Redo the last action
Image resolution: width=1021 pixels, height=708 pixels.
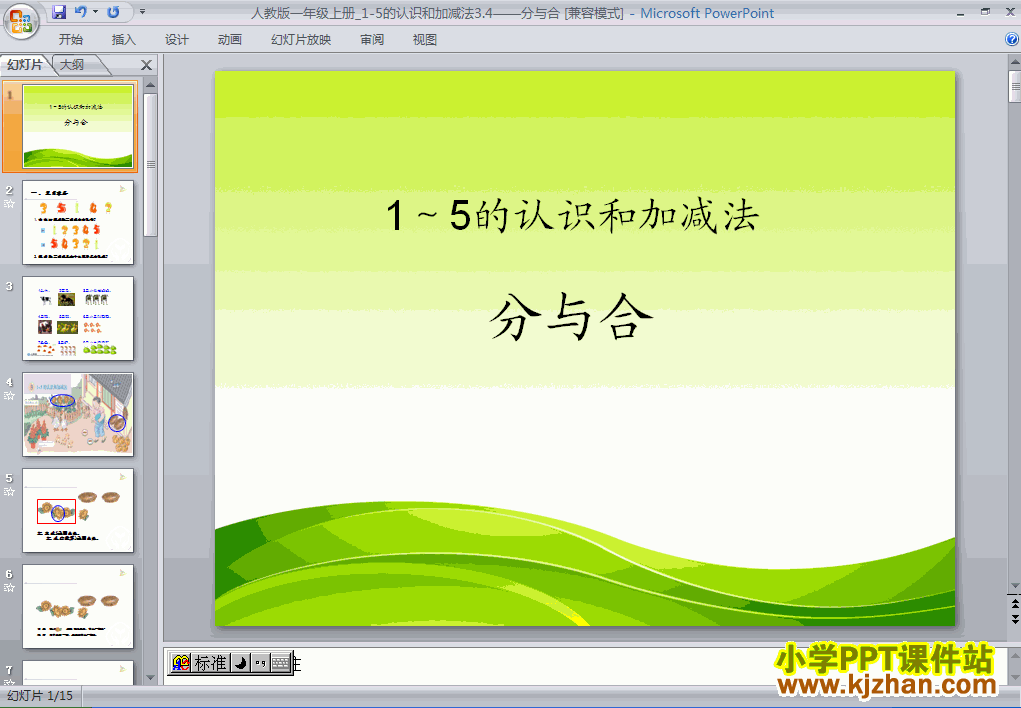tap(113, 12)
